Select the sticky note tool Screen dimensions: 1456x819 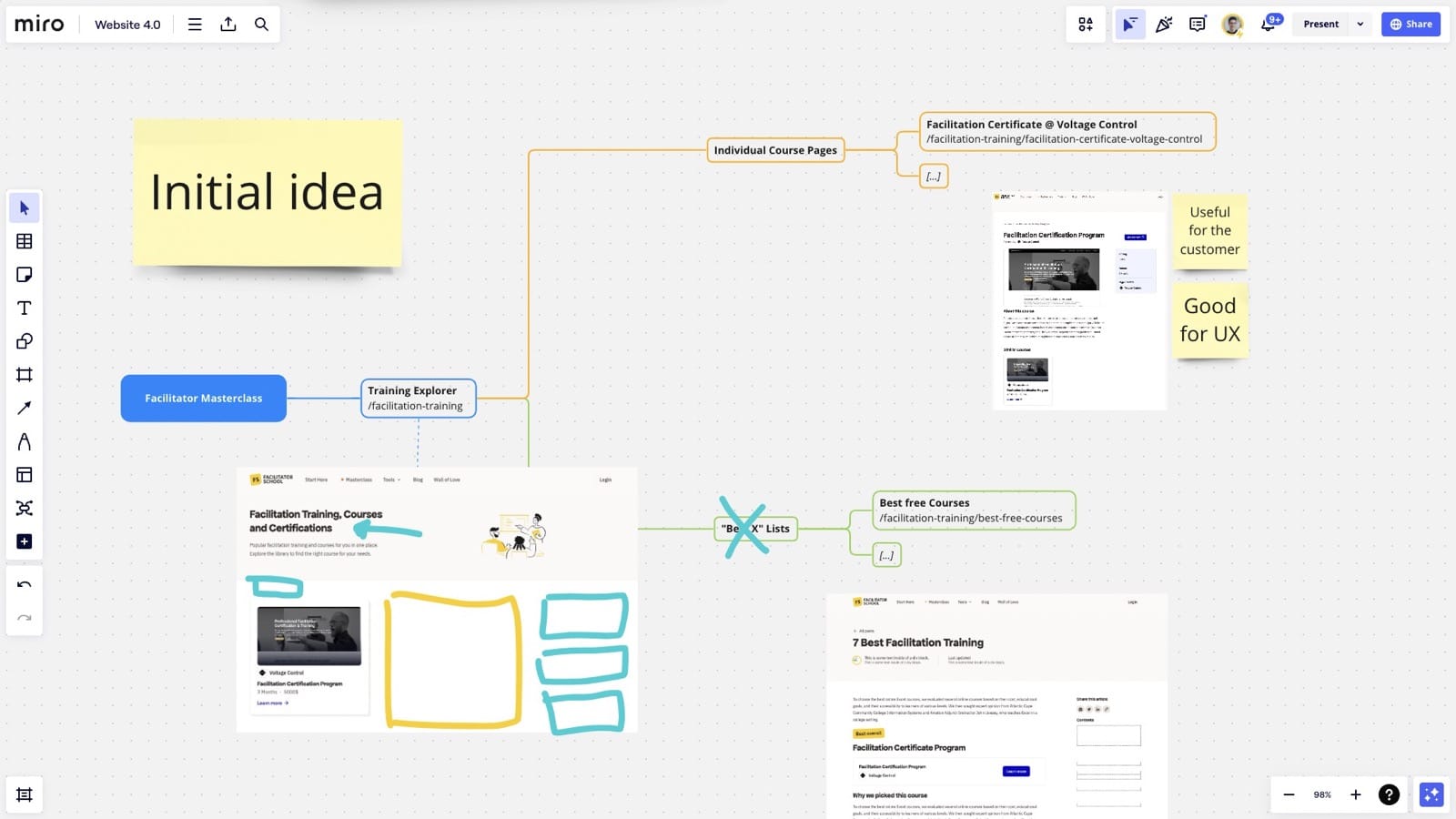25,274
